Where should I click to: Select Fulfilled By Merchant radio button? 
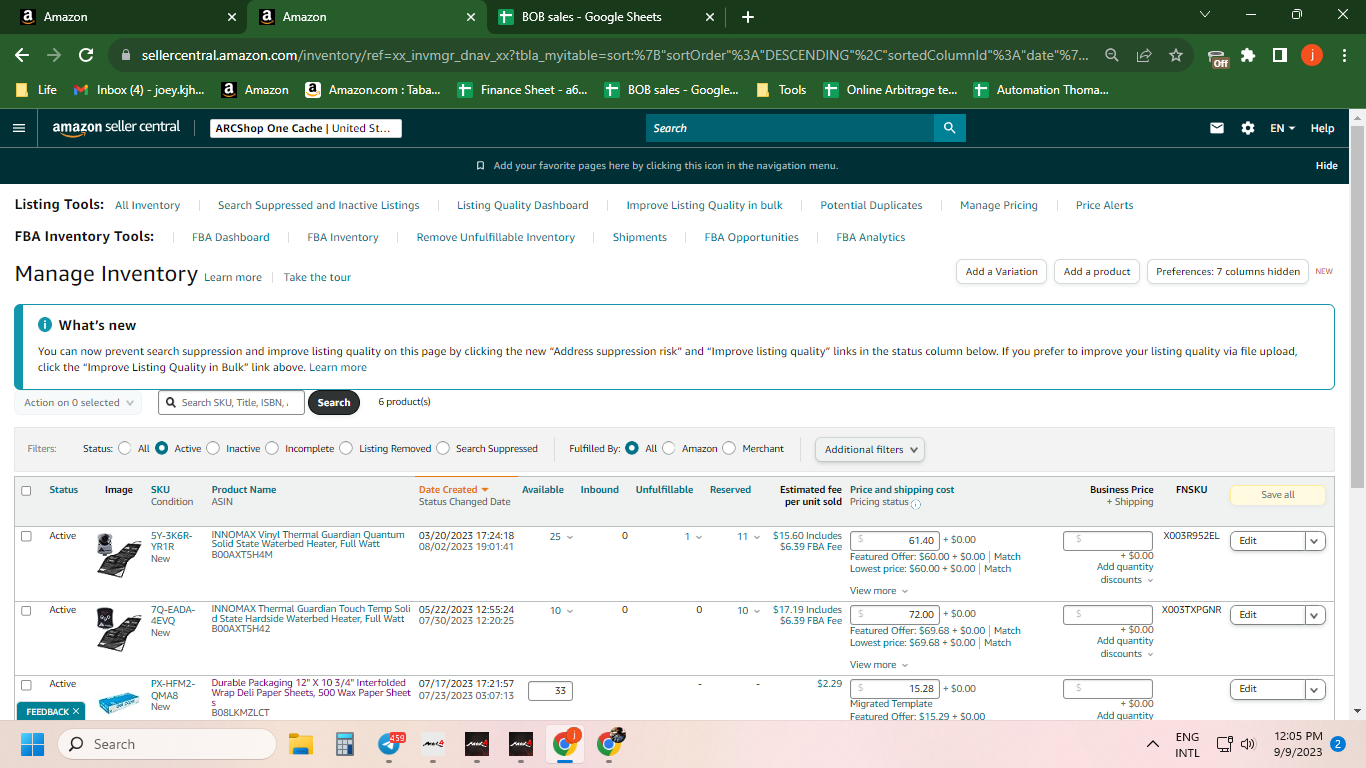(729, 449)
